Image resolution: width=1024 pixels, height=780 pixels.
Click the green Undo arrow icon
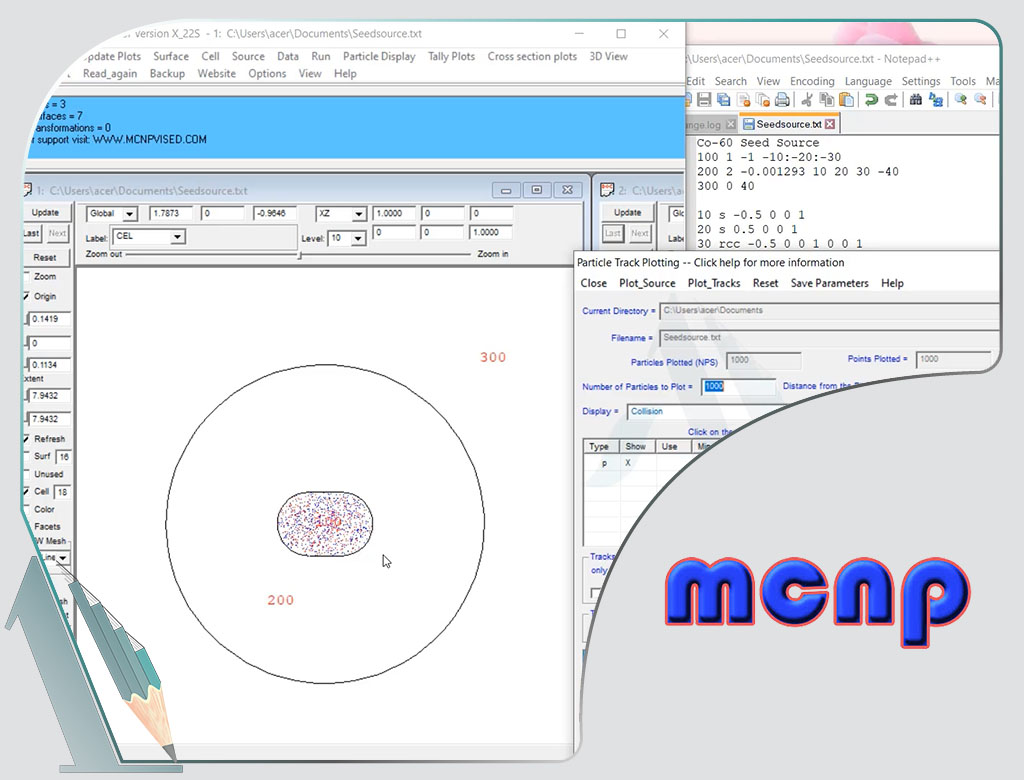[871, 100]
